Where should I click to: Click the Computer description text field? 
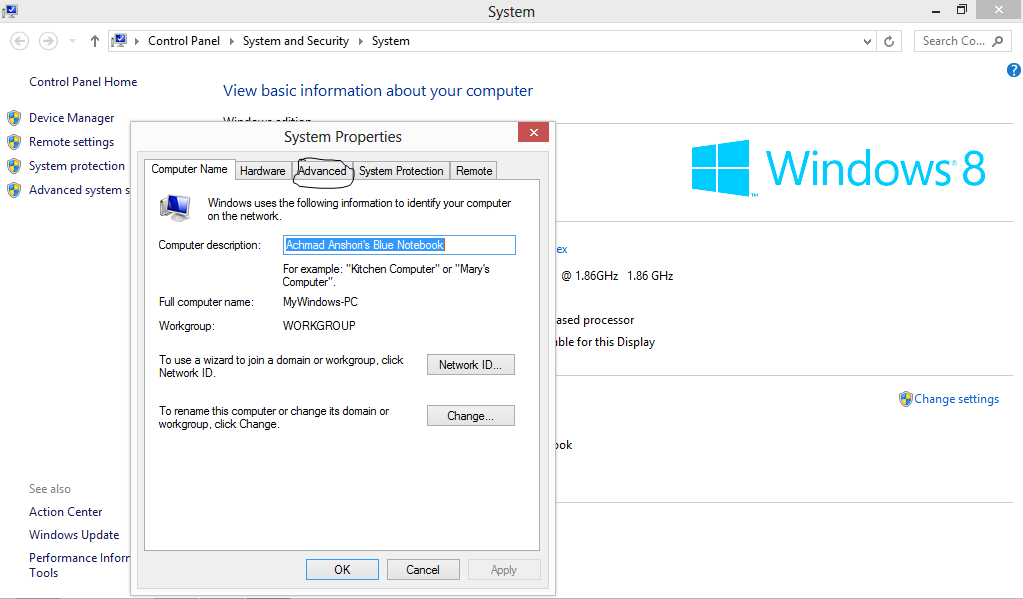click(x=399, y=245)
